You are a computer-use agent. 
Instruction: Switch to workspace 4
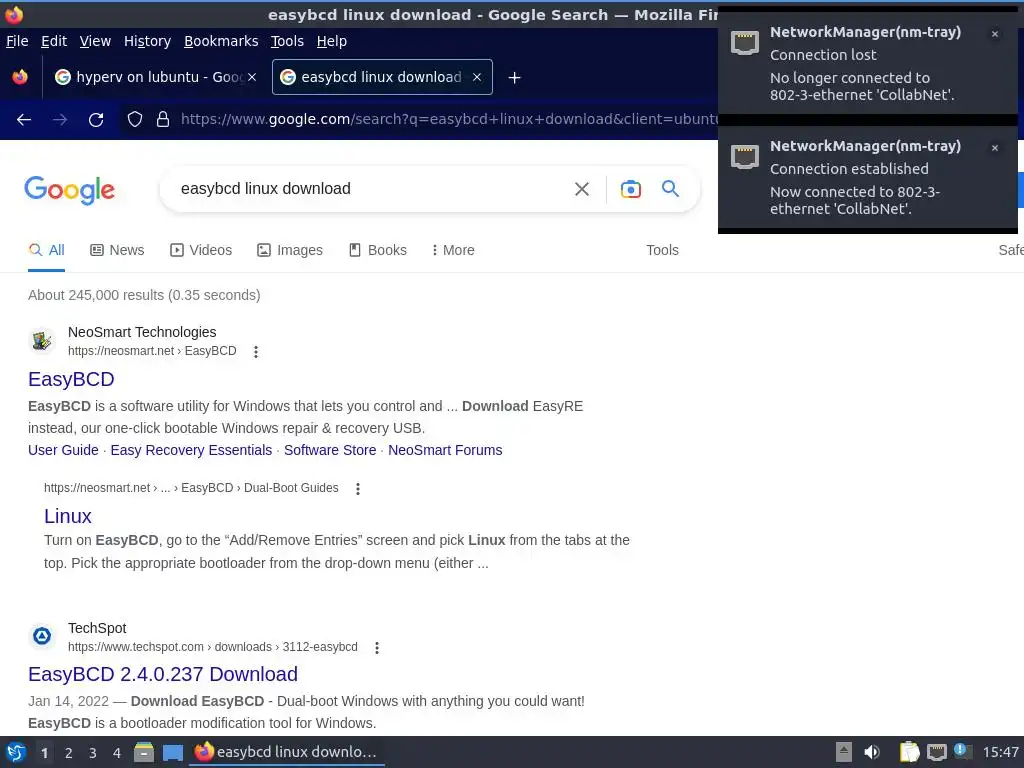click(x=117, y=753)
